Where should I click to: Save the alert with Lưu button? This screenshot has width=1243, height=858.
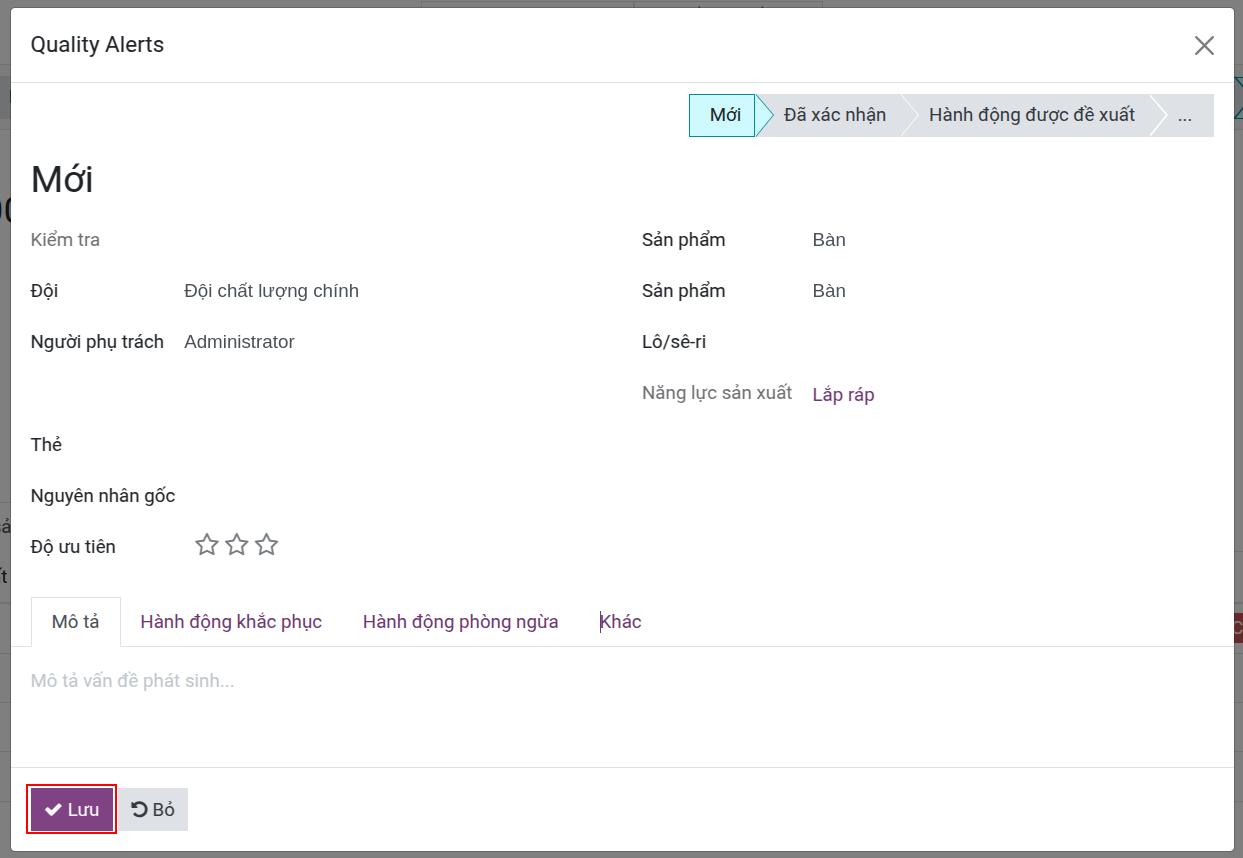[72, 809]
